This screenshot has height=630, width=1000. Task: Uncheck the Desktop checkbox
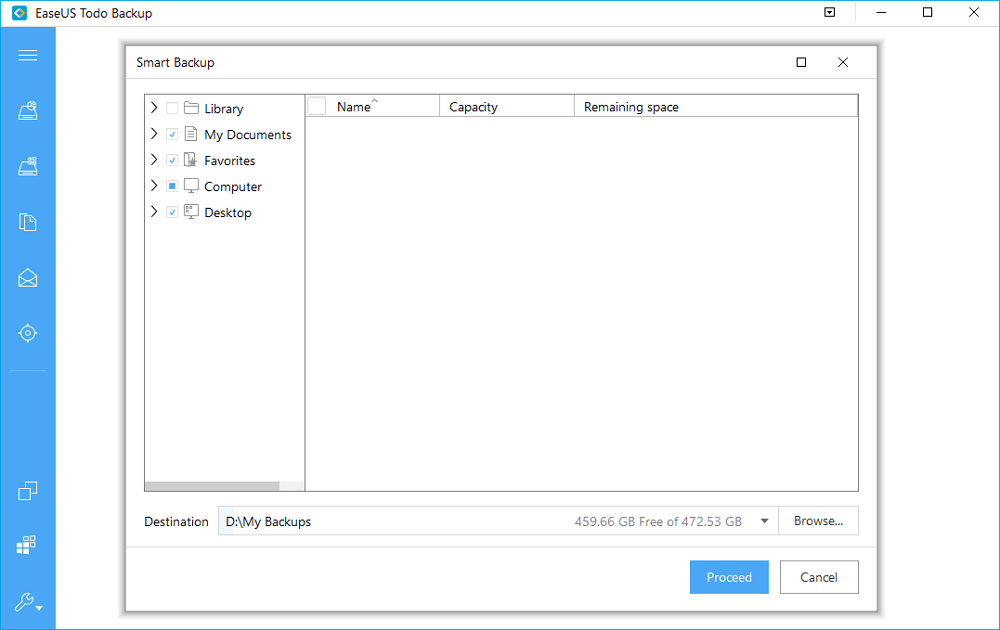tap(172, 212)
